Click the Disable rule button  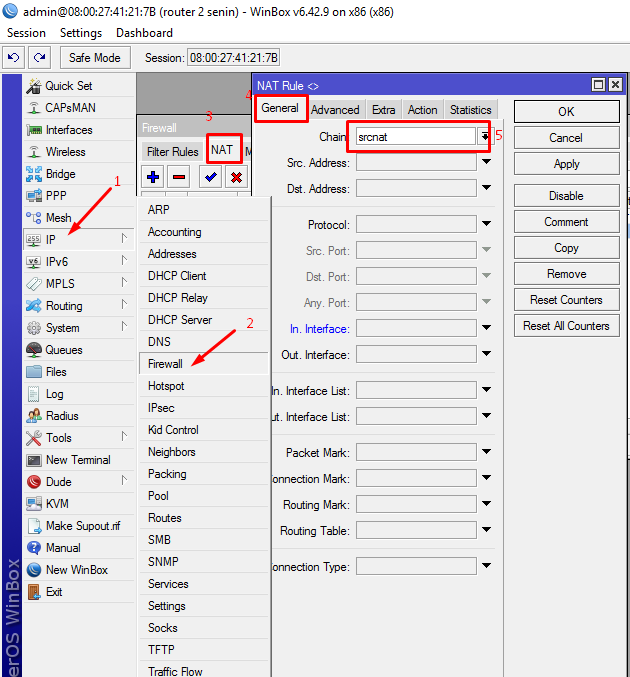pos(567,196)
